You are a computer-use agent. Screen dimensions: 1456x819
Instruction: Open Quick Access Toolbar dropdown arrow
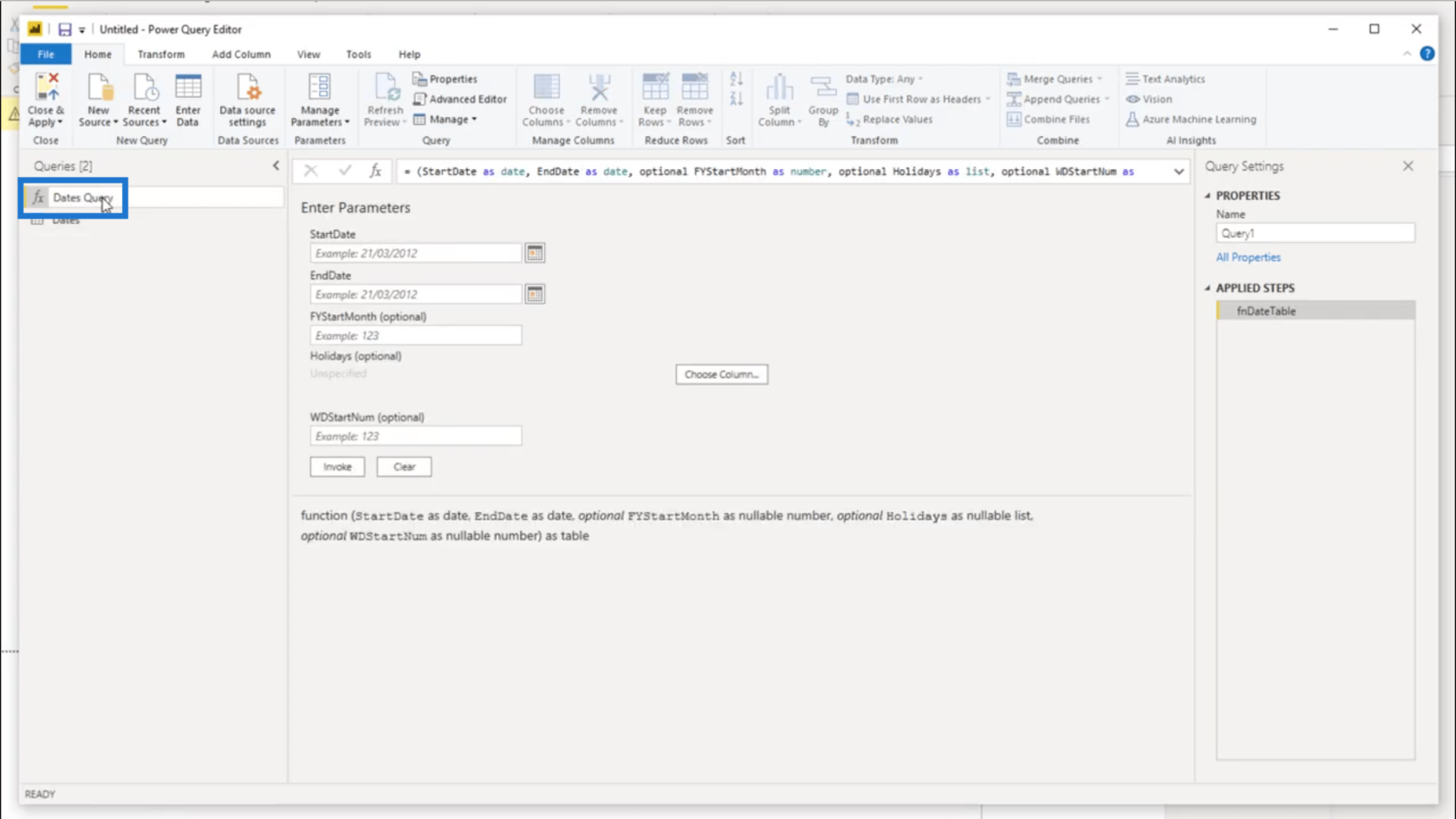click(82, 30)
